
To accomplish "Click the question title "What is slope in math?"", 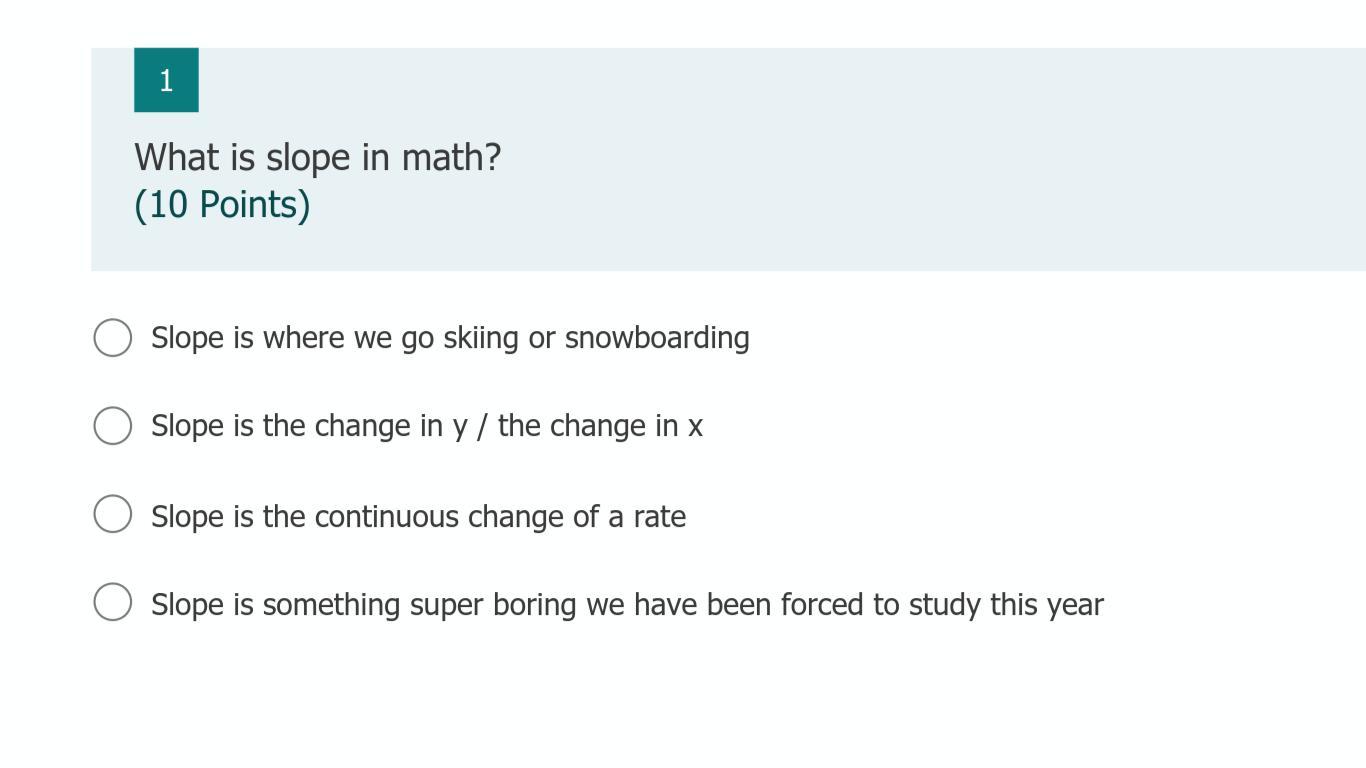I will pyautogui.click(x=317, y=158).
